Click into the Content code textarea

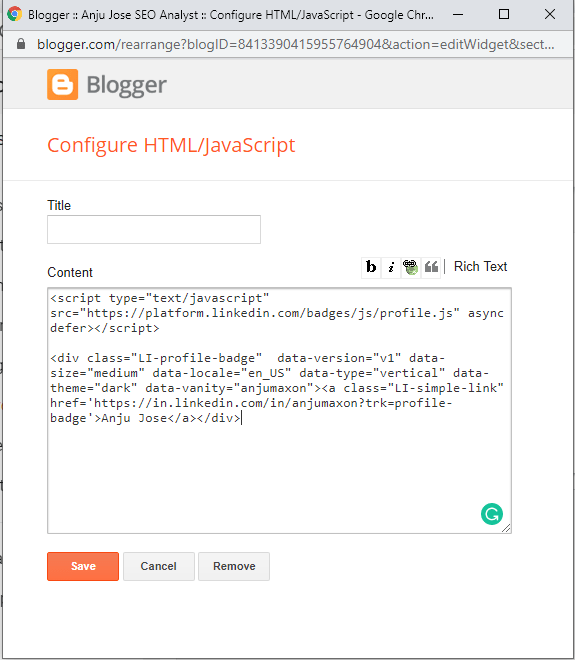click(280, 410)
